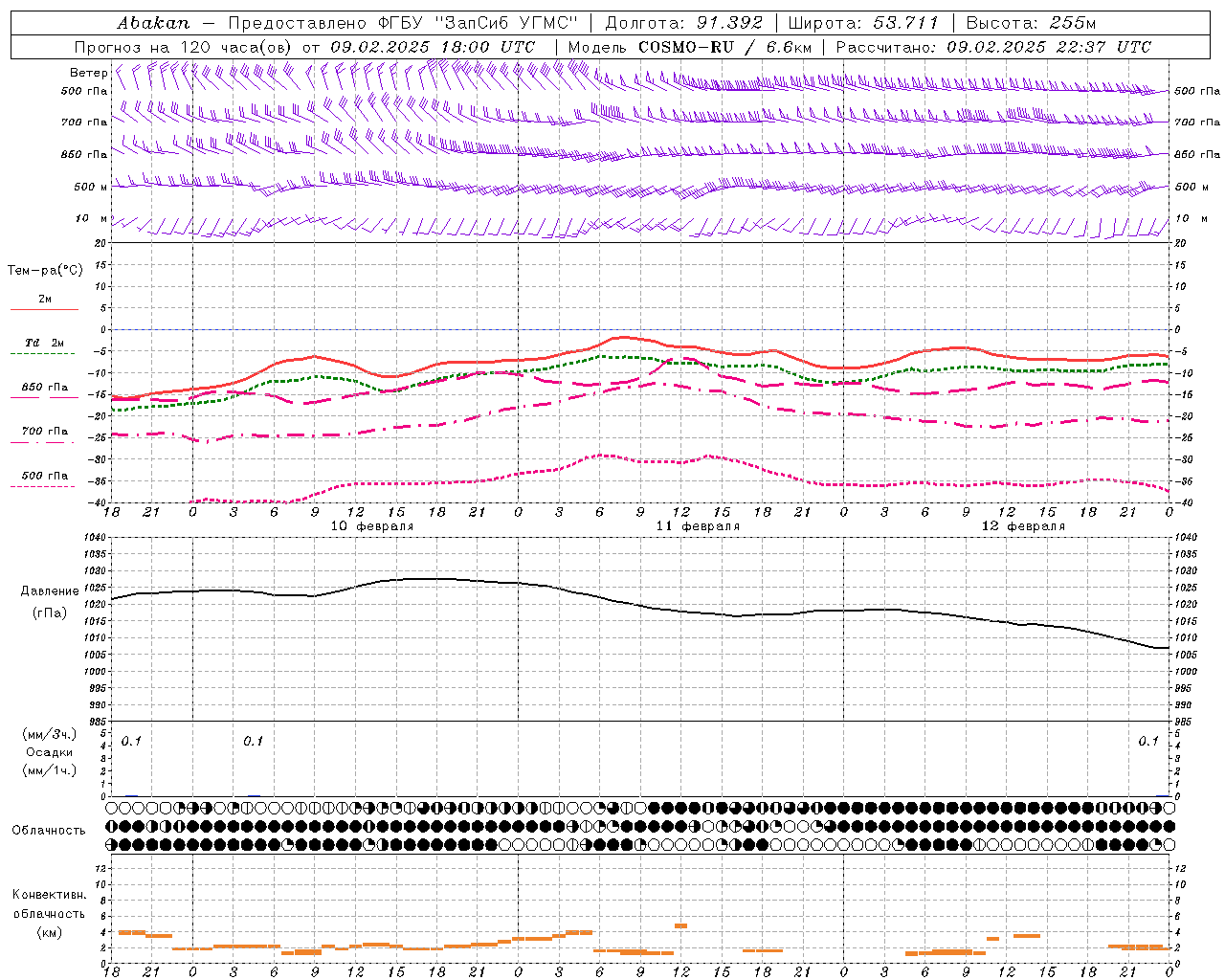Screen dimensions: 1225x980
Task: Click the Прогноз на 120 часа(ов) forecast text
Action: 185,46
